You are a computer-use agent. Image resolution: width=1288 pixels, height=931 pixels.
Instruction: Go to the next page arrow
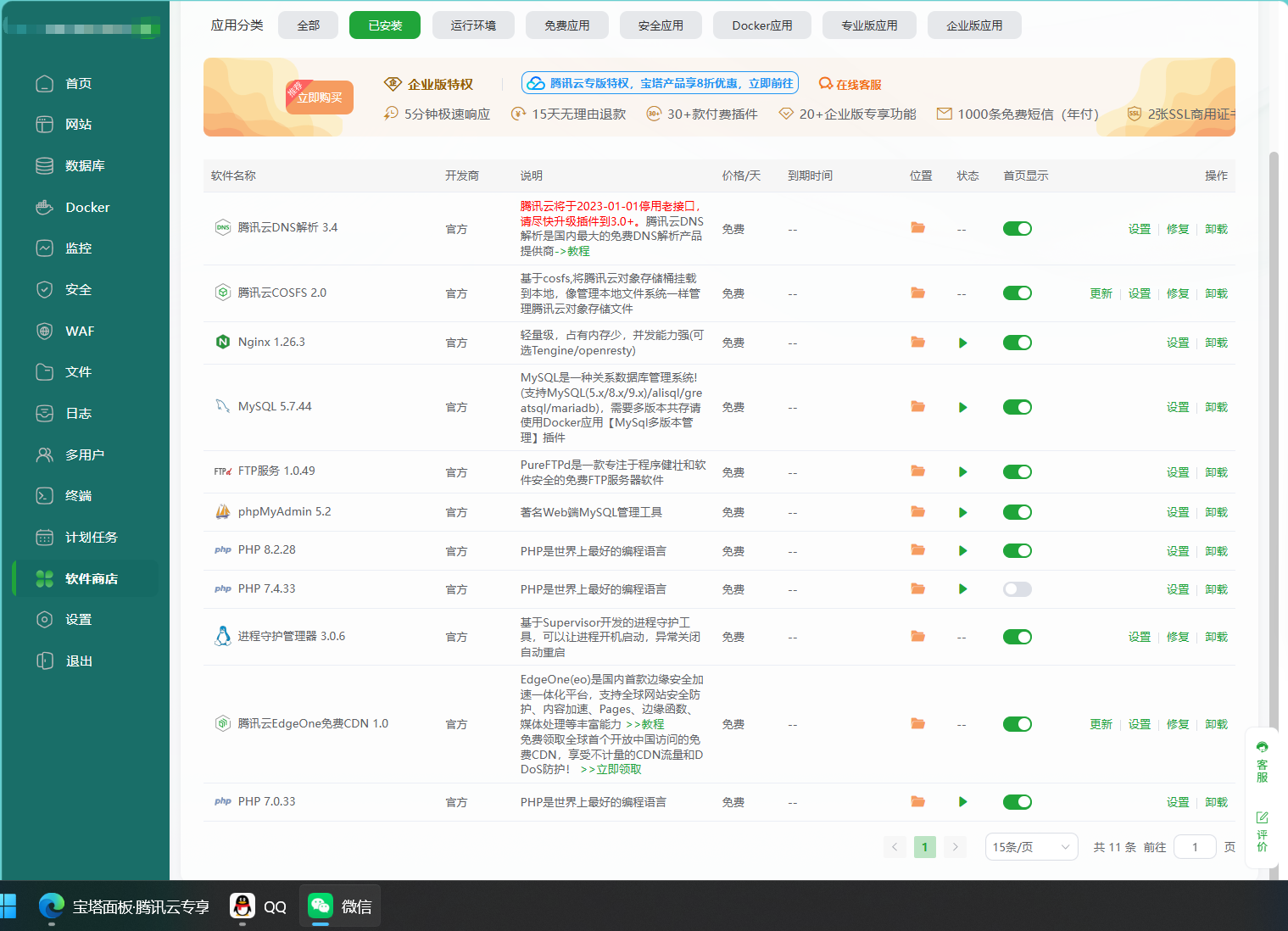pyautogui.click(x=955, y=847)
